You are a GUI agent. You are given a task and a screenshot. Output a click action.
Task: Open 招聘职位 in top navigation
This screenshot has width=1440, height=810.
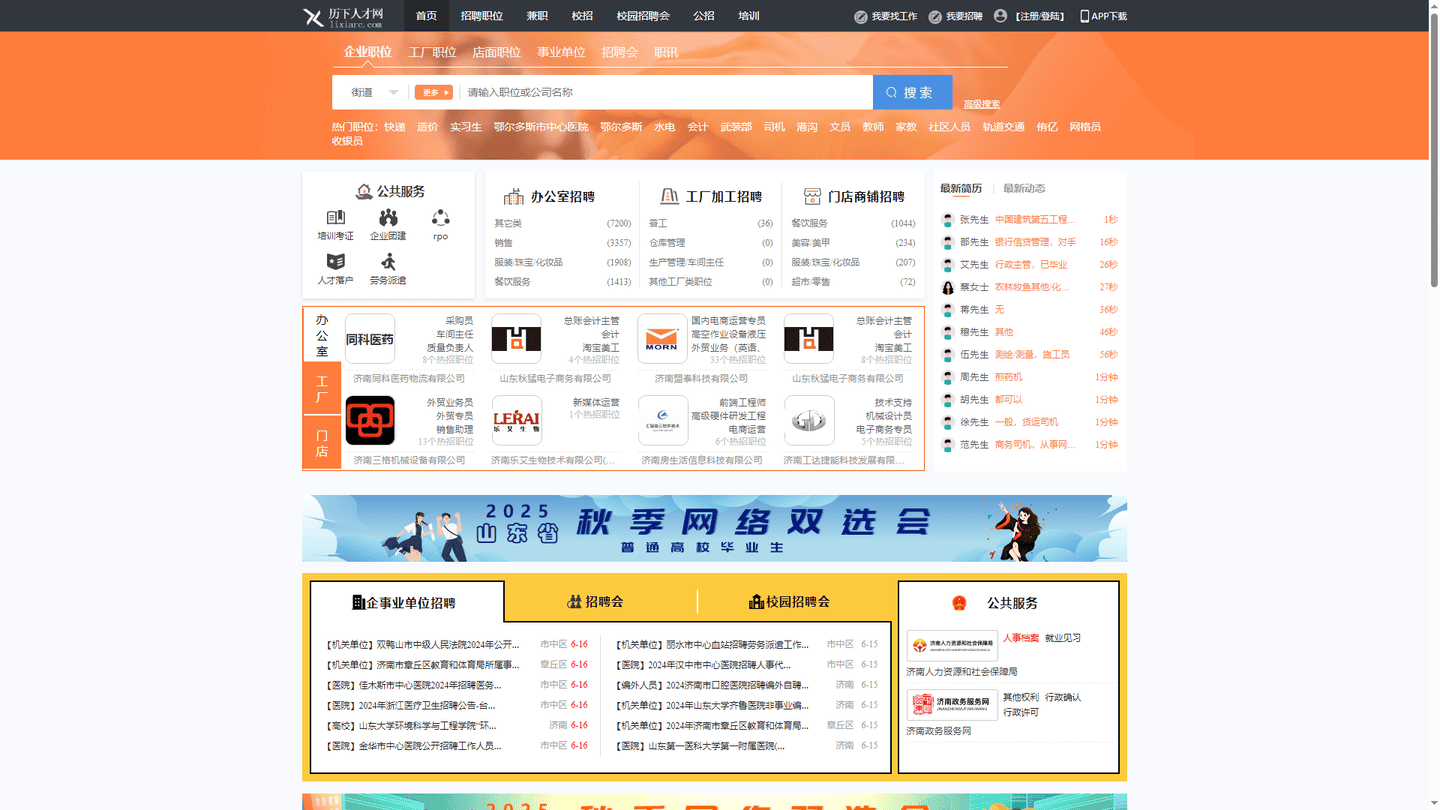click(482, 16)
